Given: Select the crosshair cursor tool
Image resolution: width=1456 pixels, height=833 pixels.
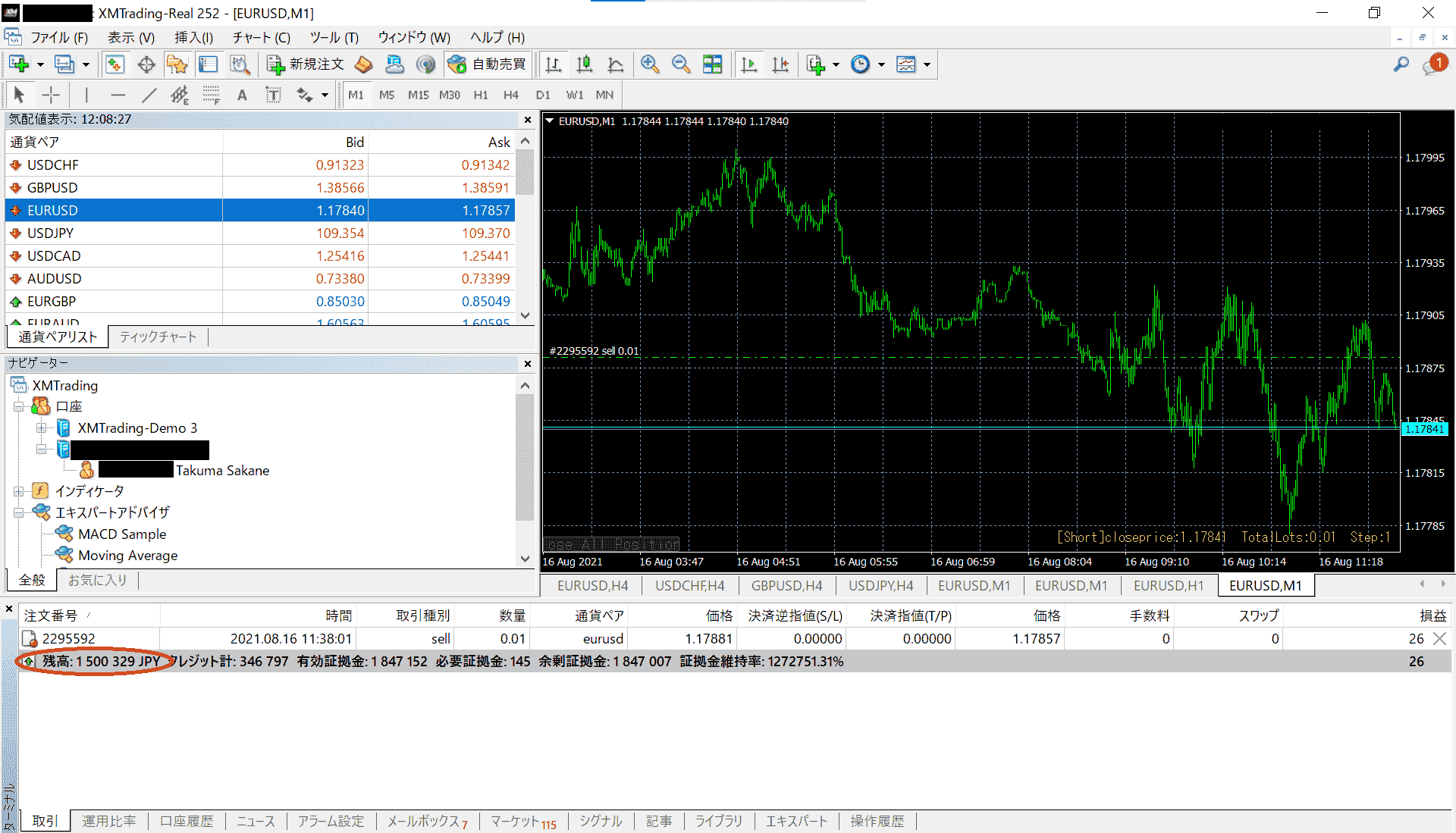Looking at the screenshot, I should pos(51,95).
